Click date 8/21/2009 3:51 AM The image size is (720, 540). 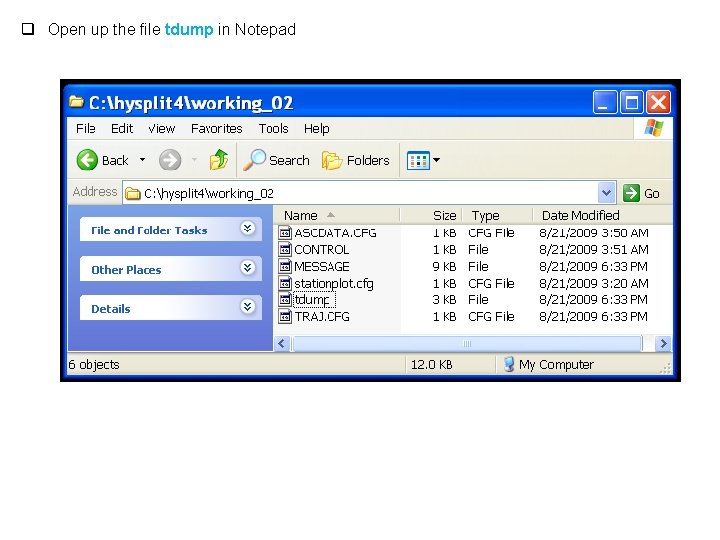(594, 250)
